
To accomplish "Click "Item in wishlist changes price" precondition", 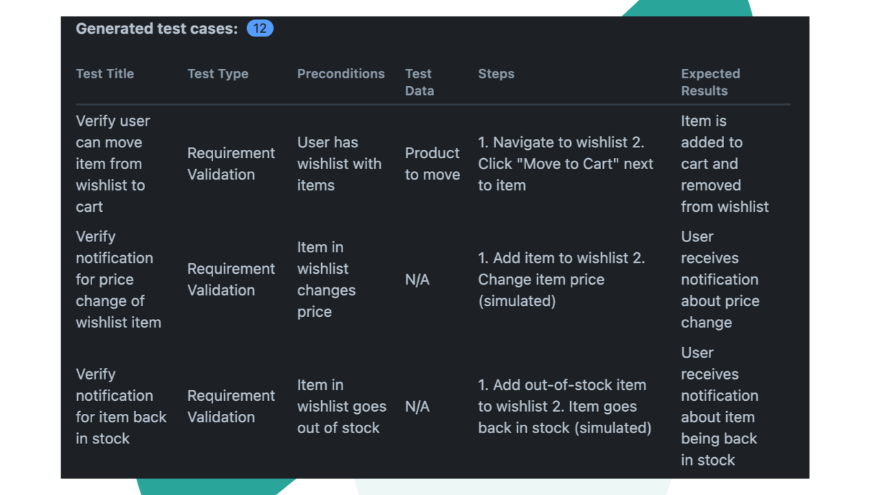I will (326, 280).
